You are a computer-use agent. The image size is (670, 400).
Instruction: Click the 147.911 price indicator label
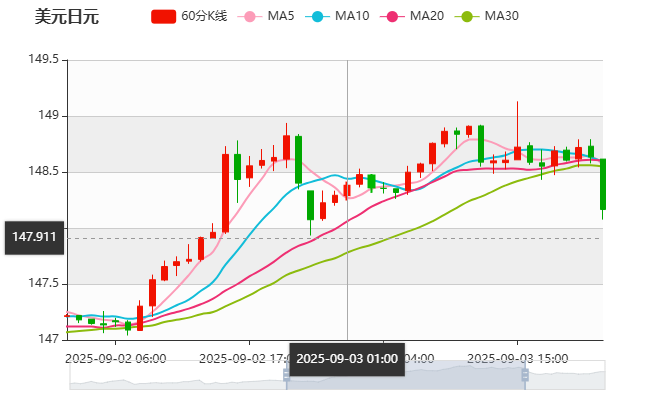[34, 238]
